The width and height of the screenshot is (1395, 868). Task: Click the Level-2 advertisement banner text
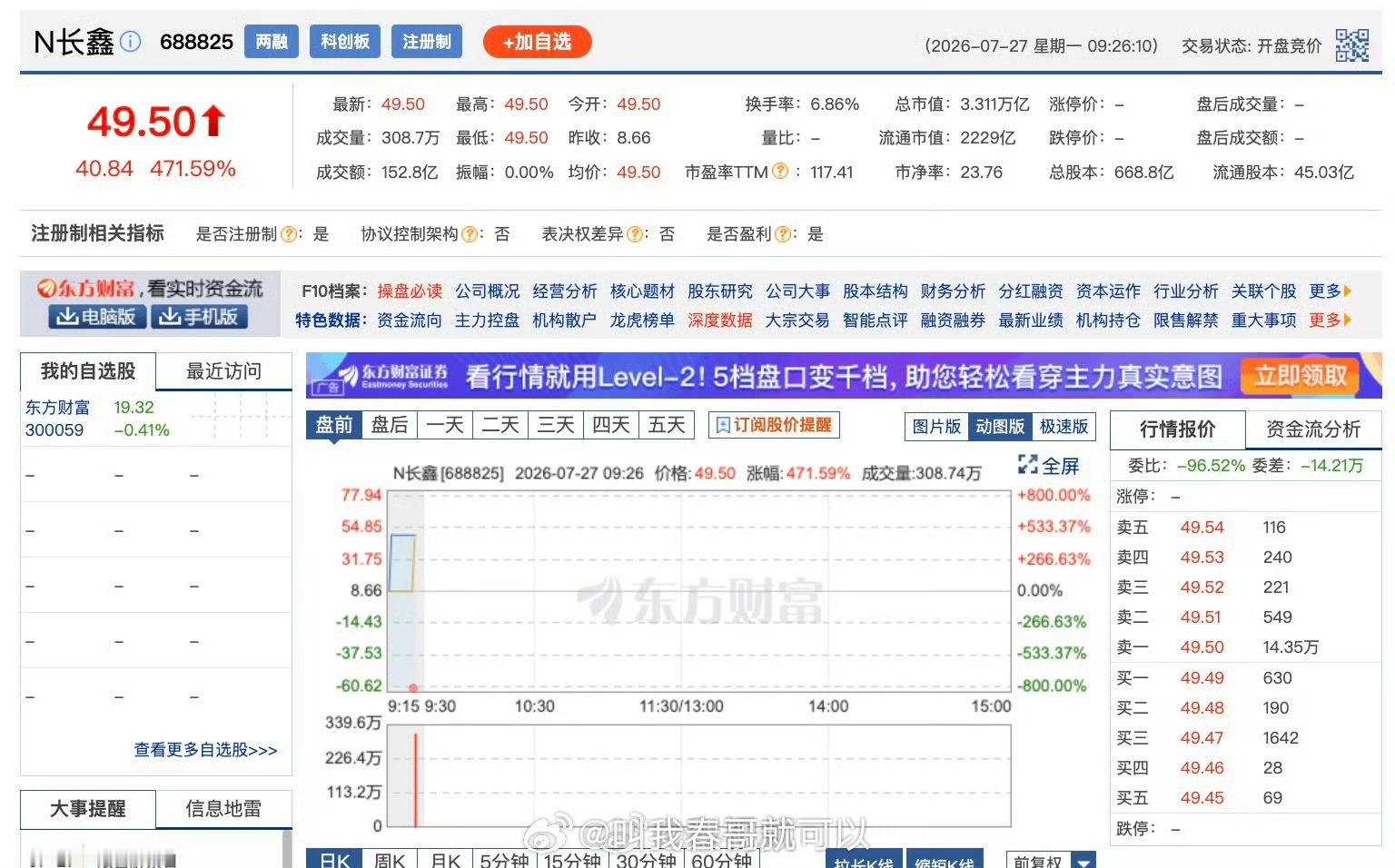coord(844,377)
